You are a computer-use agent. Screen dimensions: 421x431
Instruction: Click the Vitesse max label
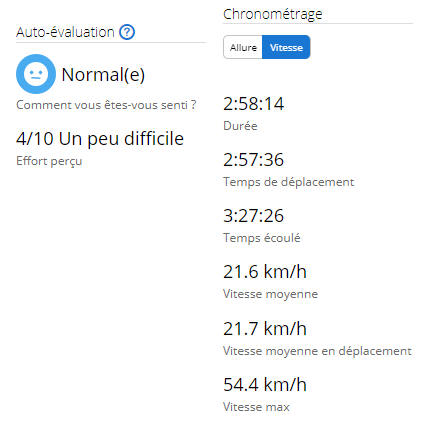256,407
